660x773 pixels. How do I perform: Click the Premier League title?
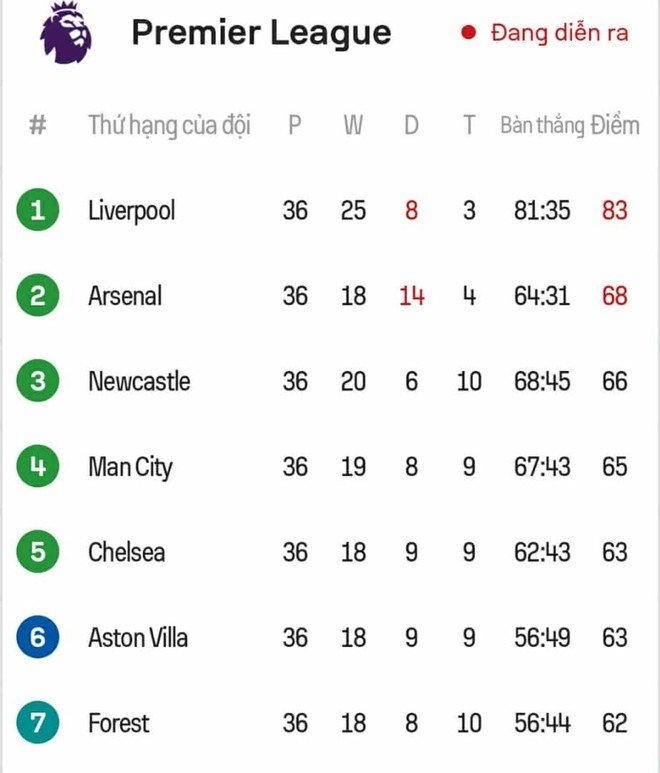point(262,34)
